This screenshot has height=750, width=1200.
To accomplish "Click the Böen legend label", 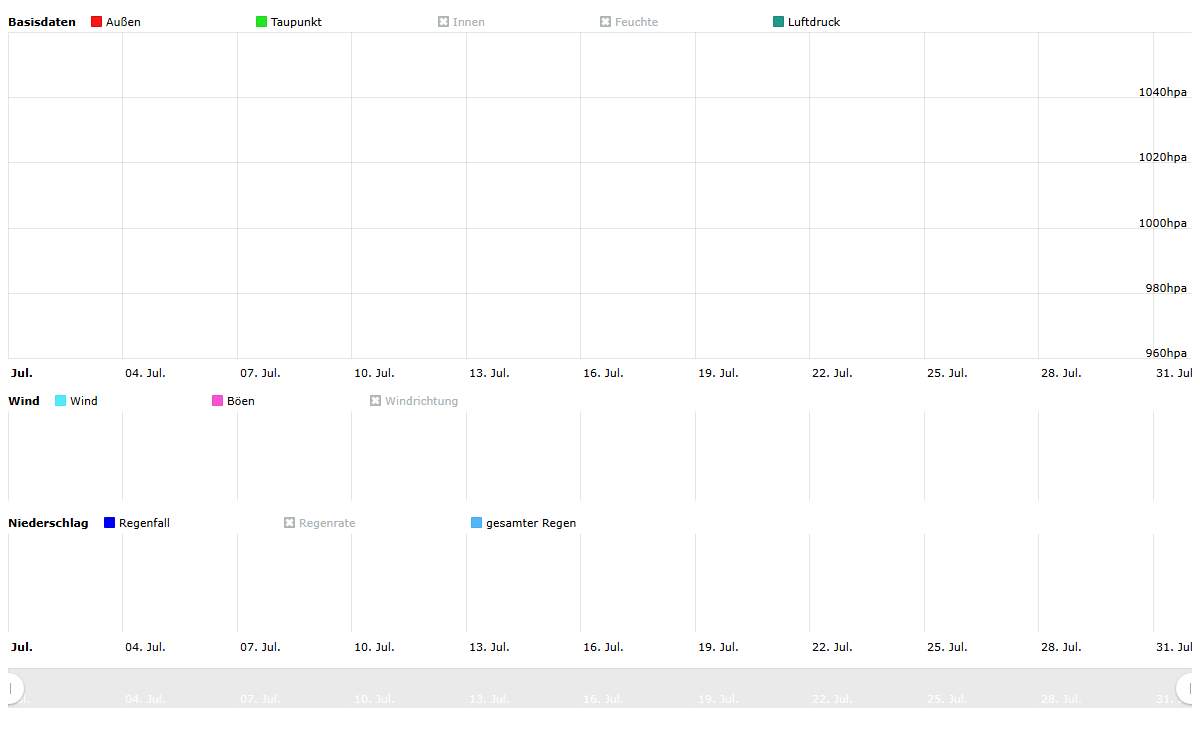I will [x=241, y=401].
